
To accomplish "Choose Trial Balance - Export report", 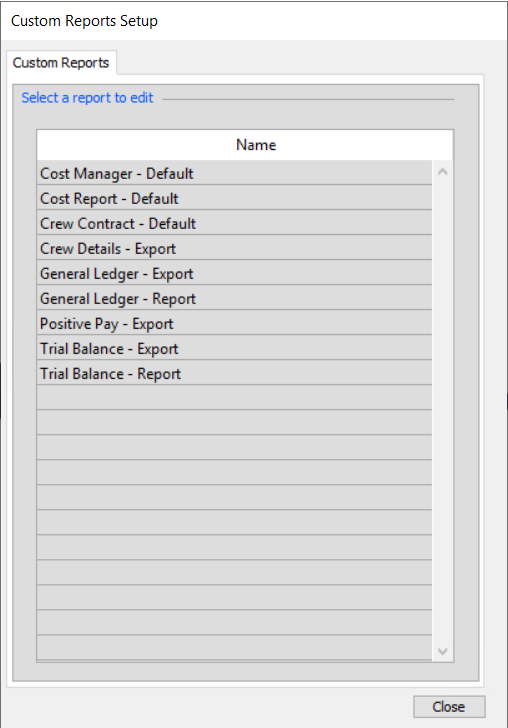I will (x=234, y=348).
